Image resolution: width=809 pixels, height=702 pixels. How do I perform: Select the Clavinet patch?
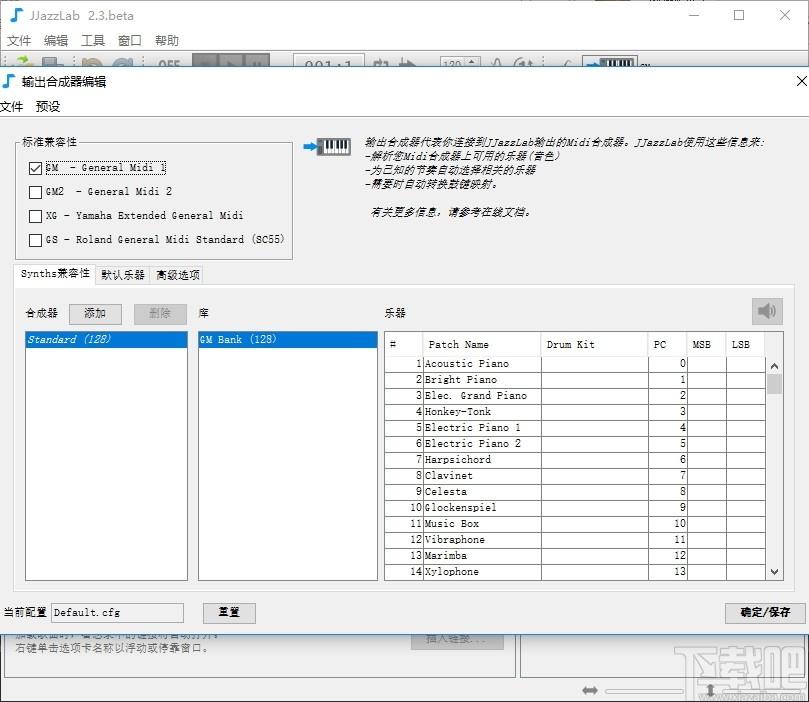pos(575,476)
